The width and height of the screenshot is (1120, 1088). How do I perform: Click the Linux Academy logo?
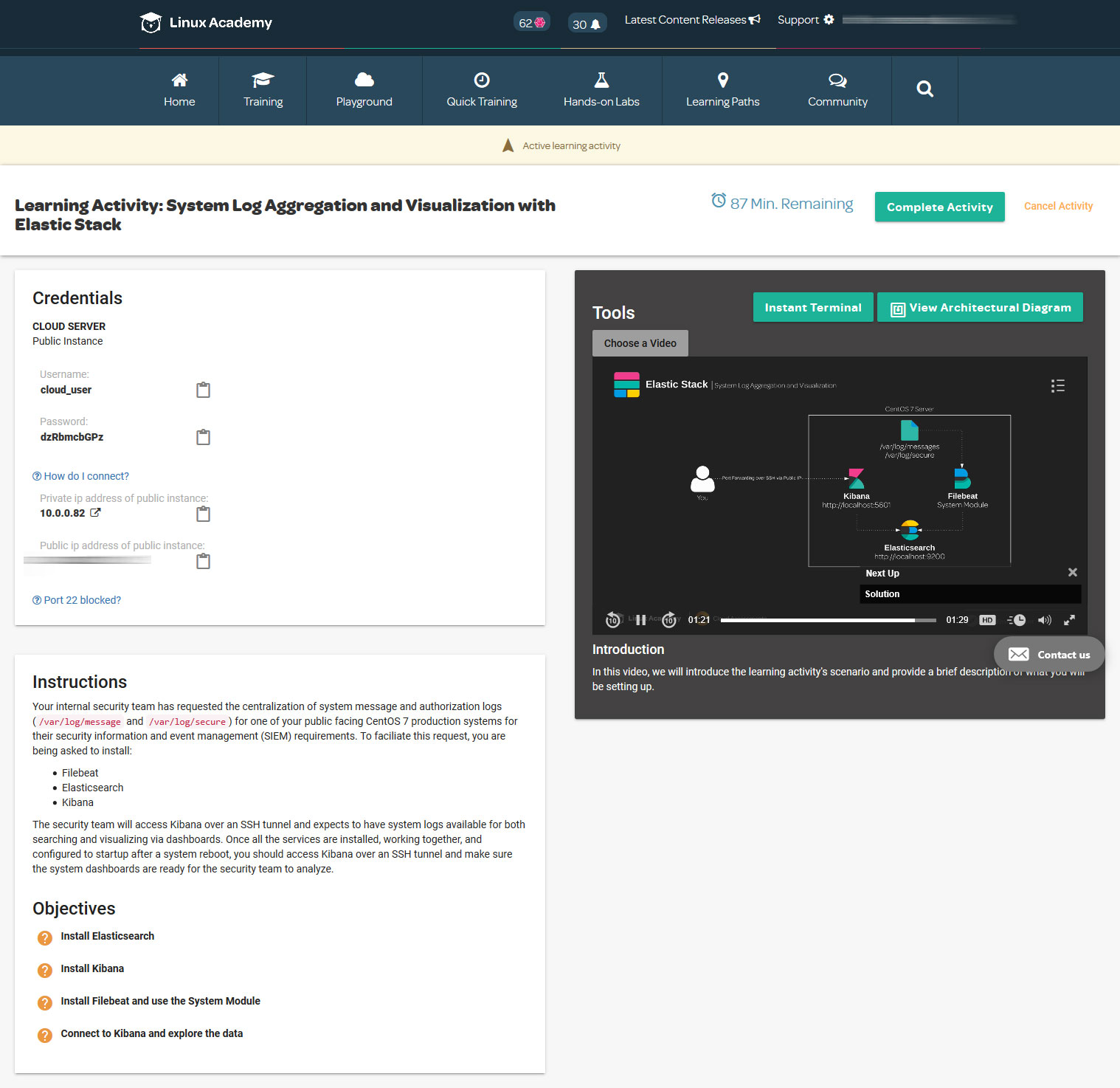tap(207, 23)
